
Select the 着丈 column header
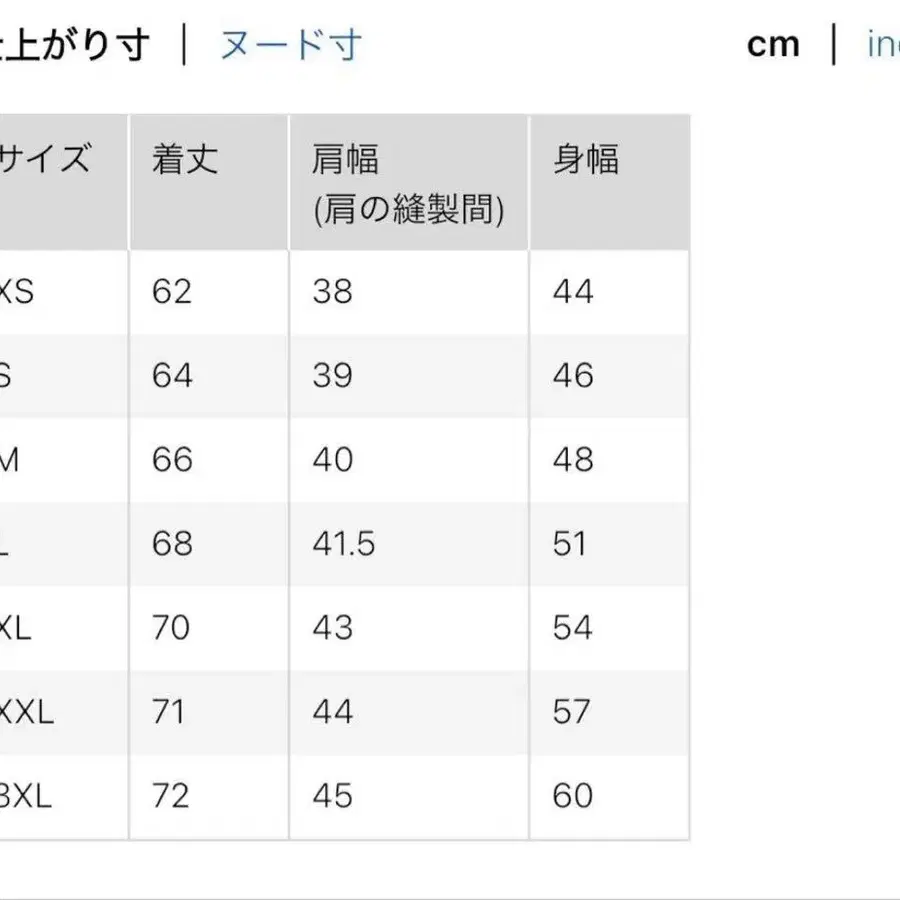point(186,160)
